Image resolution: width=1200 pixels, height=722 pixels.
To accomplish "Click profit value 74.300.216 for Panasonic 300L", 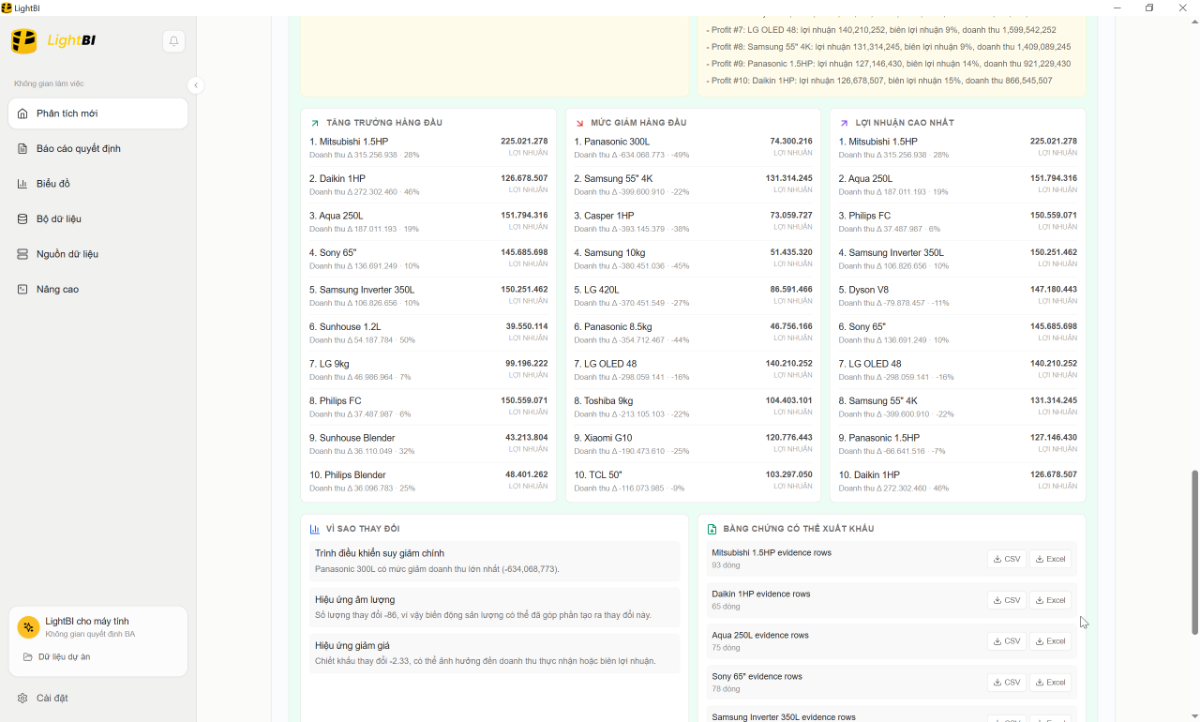I will point(791,141).
